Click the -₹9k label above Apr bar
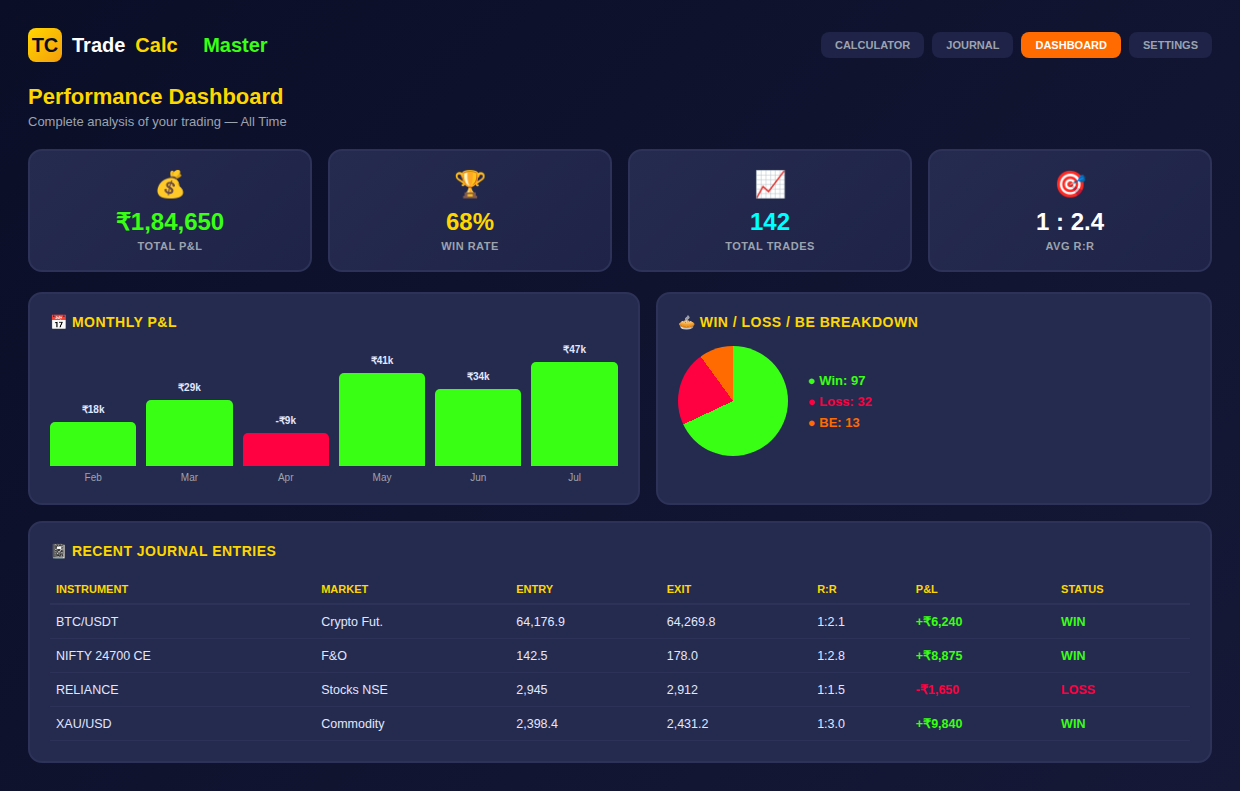Image resolution: width=1240 pixels, height=791 pixels. tap(286, 421)
